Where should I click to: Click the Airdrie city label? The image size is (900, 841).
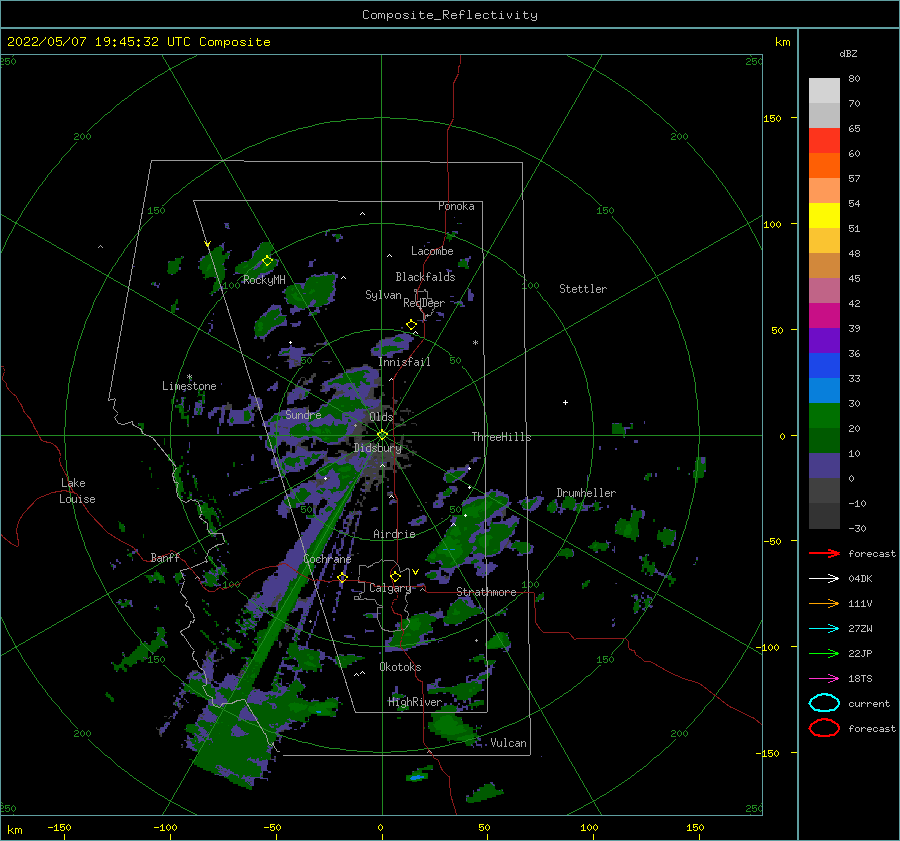pos(394,534)
